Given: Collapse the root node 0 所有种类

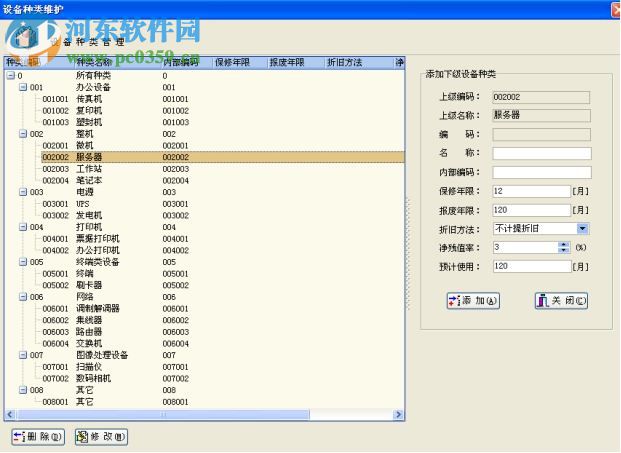Looking at the screenshot, I should coord(11,75).
